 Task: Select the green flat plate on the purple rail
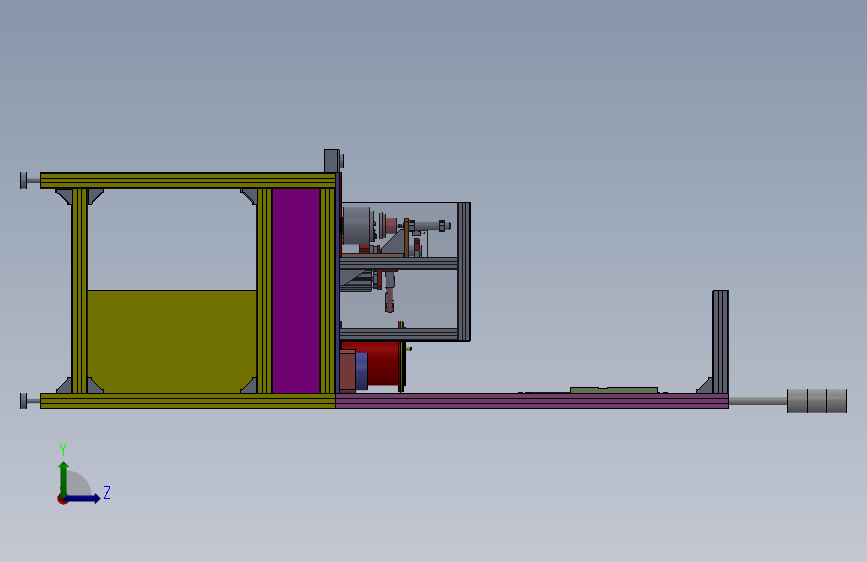coord(614,390)
